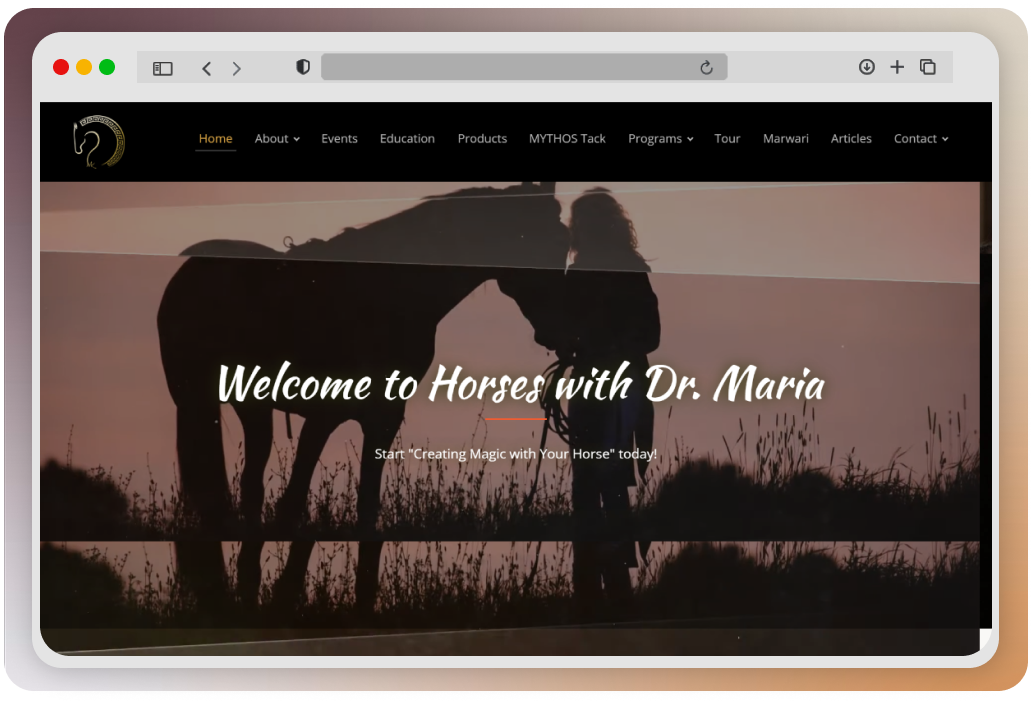
Task: Open the Products page
Action: click(x=483, y=139)
